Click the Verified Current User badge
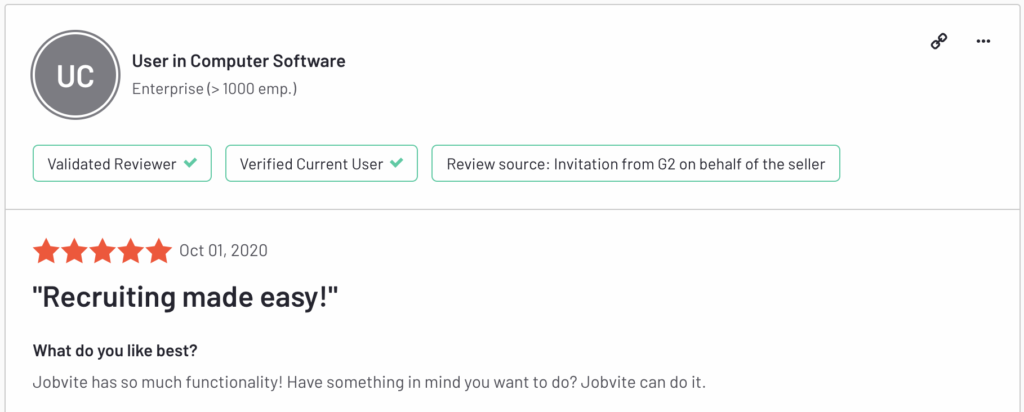This screenshot has height=412, width=1024. coord(321,163)
